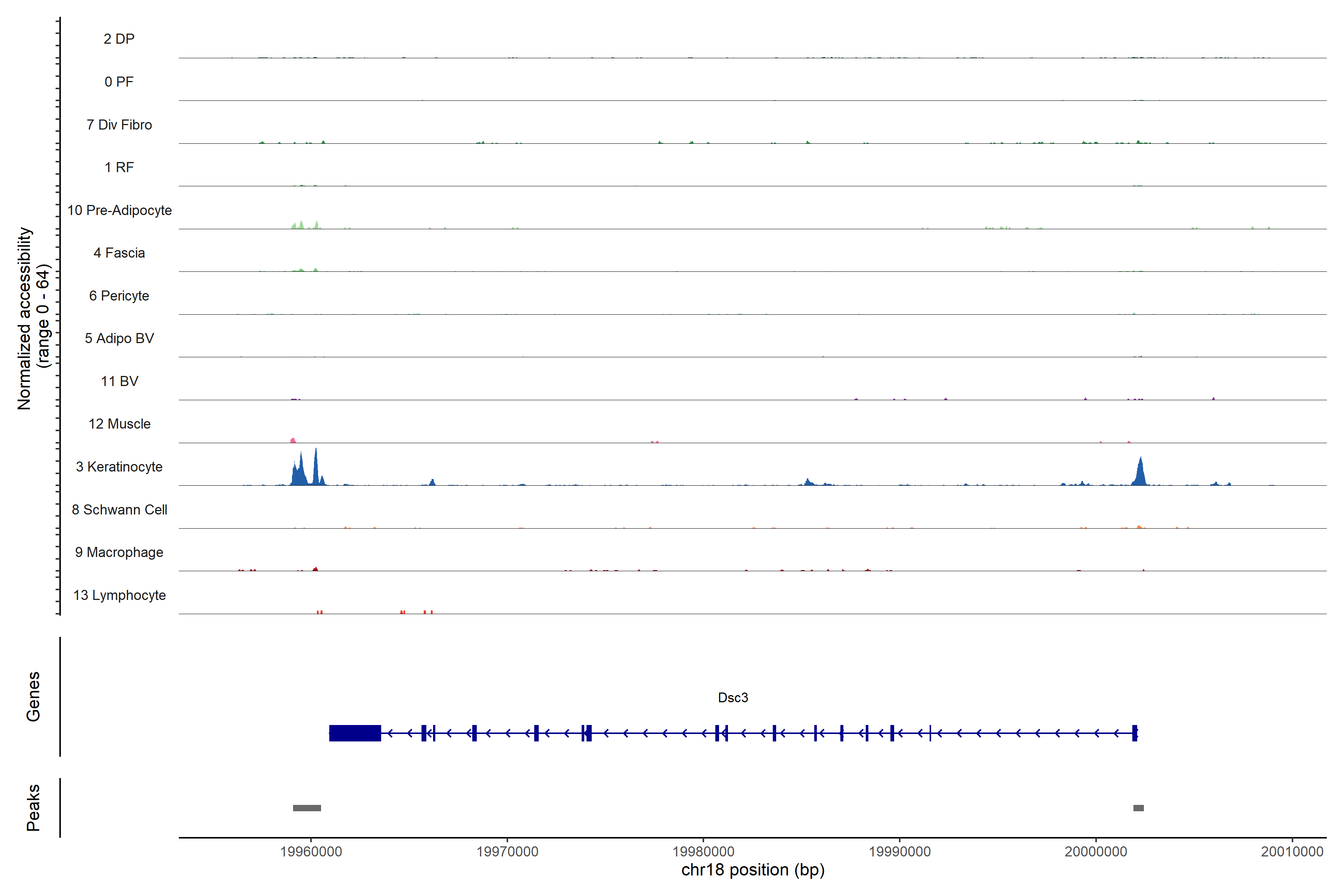
Task: Click the Genes panel label
Action: 33,697
